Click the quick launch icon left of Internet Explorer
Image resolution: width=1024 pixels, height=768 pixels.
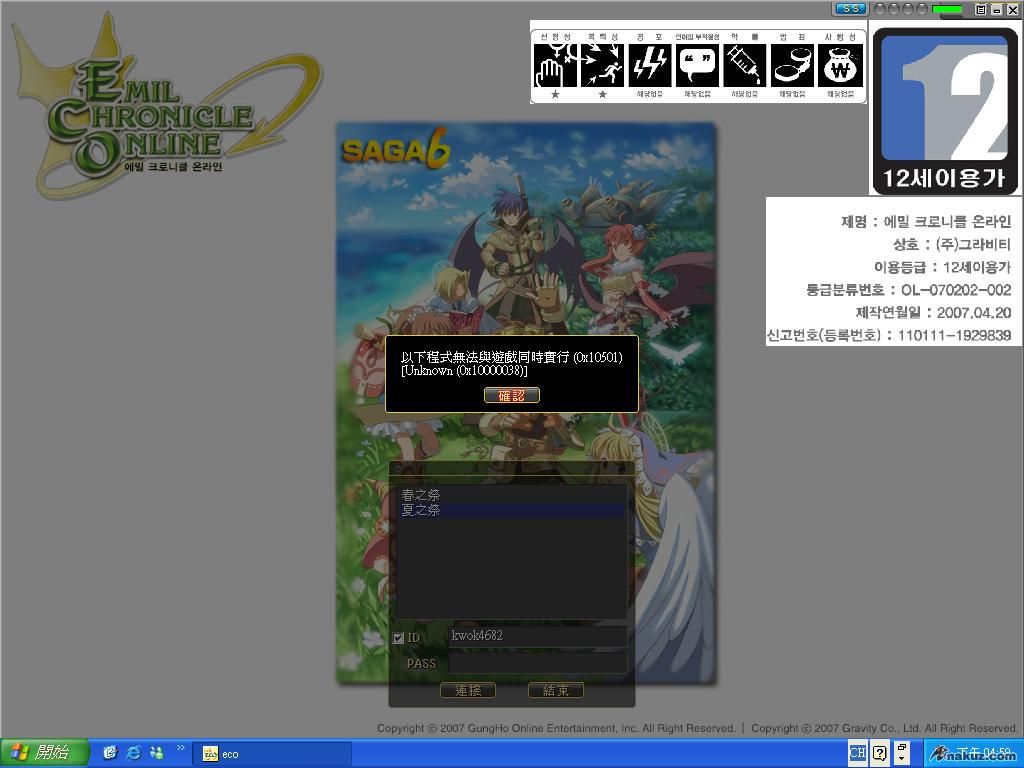click(110, 753)
